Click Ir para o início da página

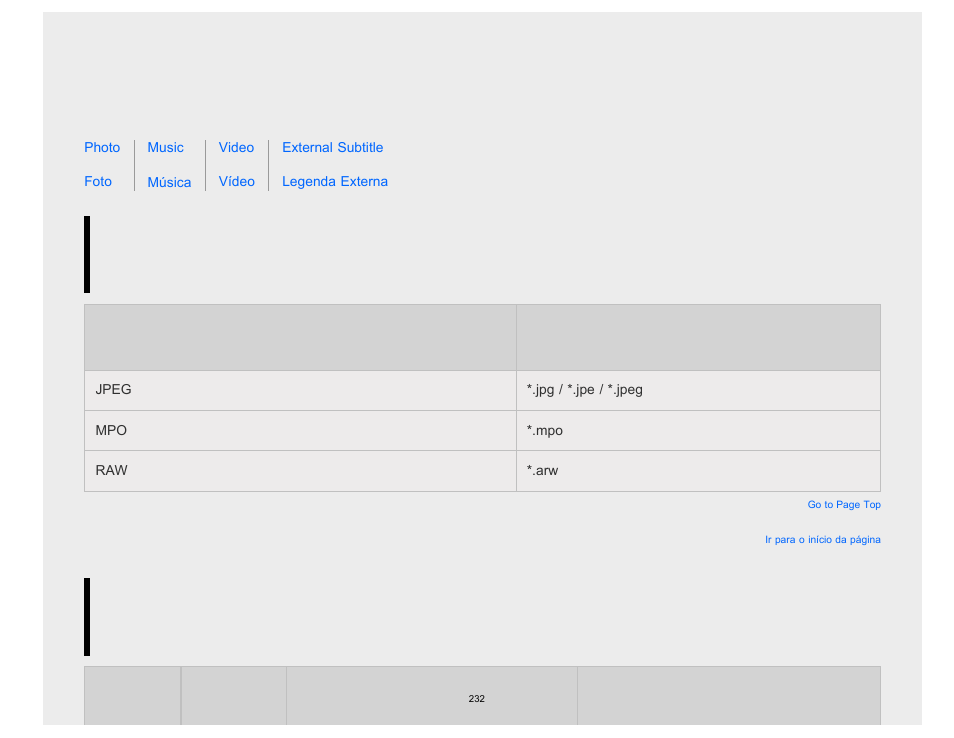823,540
